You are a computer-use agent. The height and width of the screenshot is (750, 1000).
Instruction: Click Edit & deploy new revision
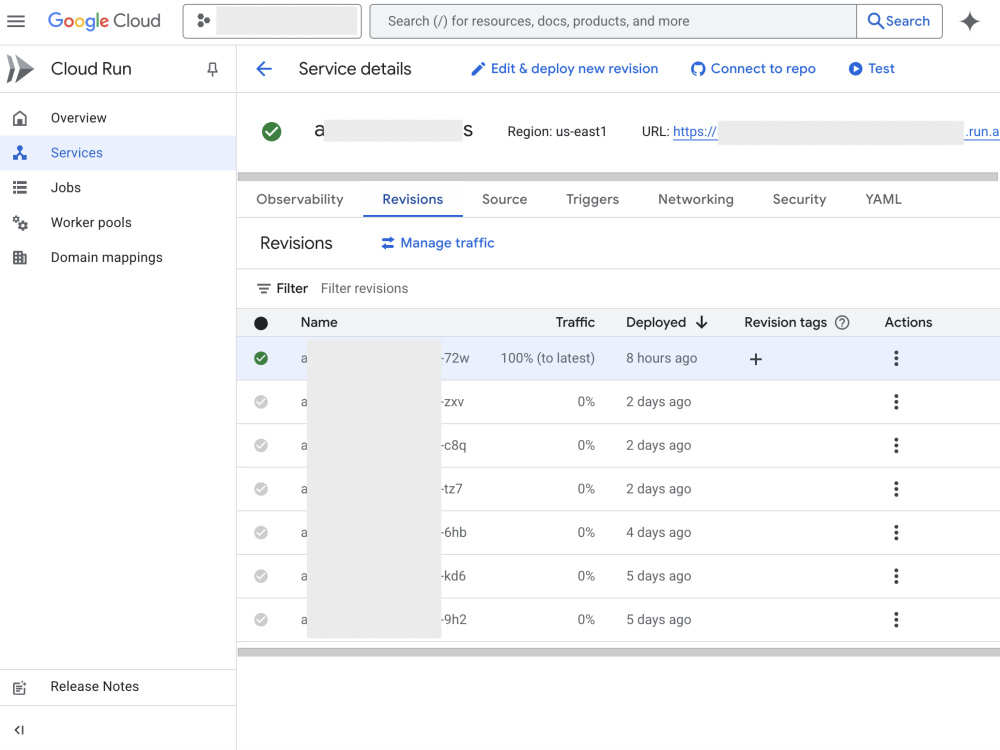(x=564, y=69)
